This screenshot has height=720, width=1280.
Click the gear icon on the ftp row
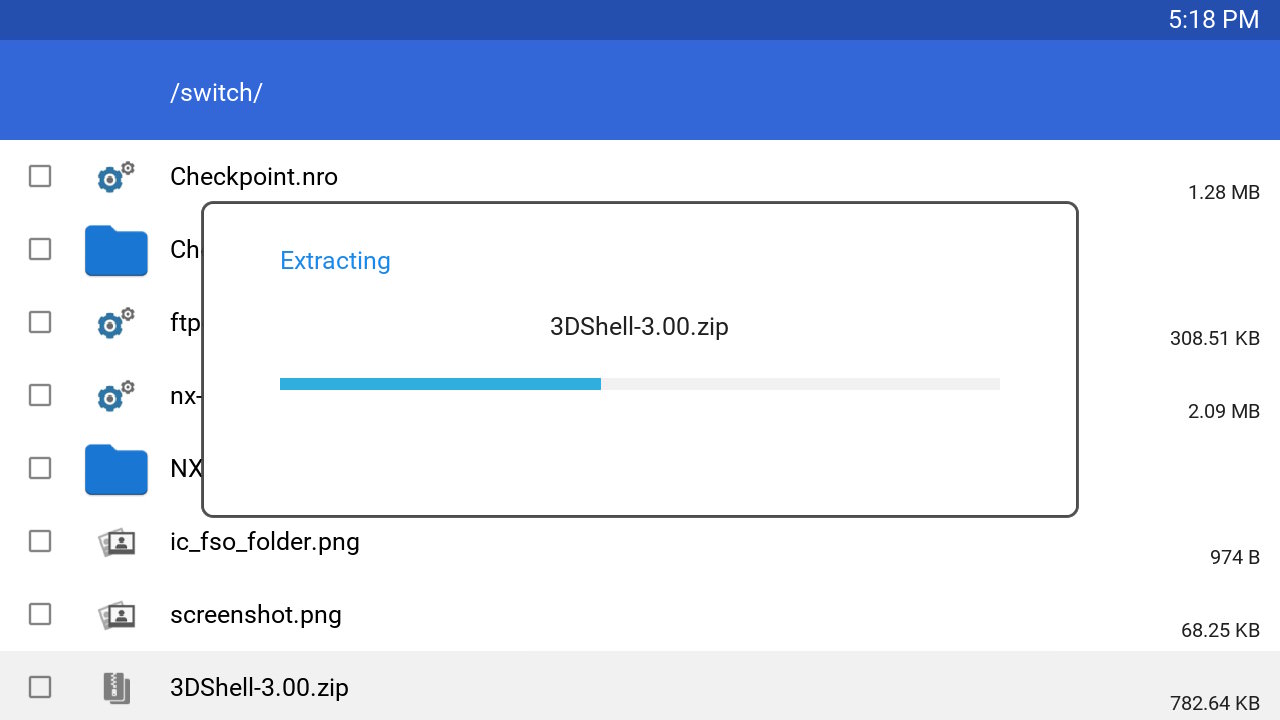click(x=116, y=323)
